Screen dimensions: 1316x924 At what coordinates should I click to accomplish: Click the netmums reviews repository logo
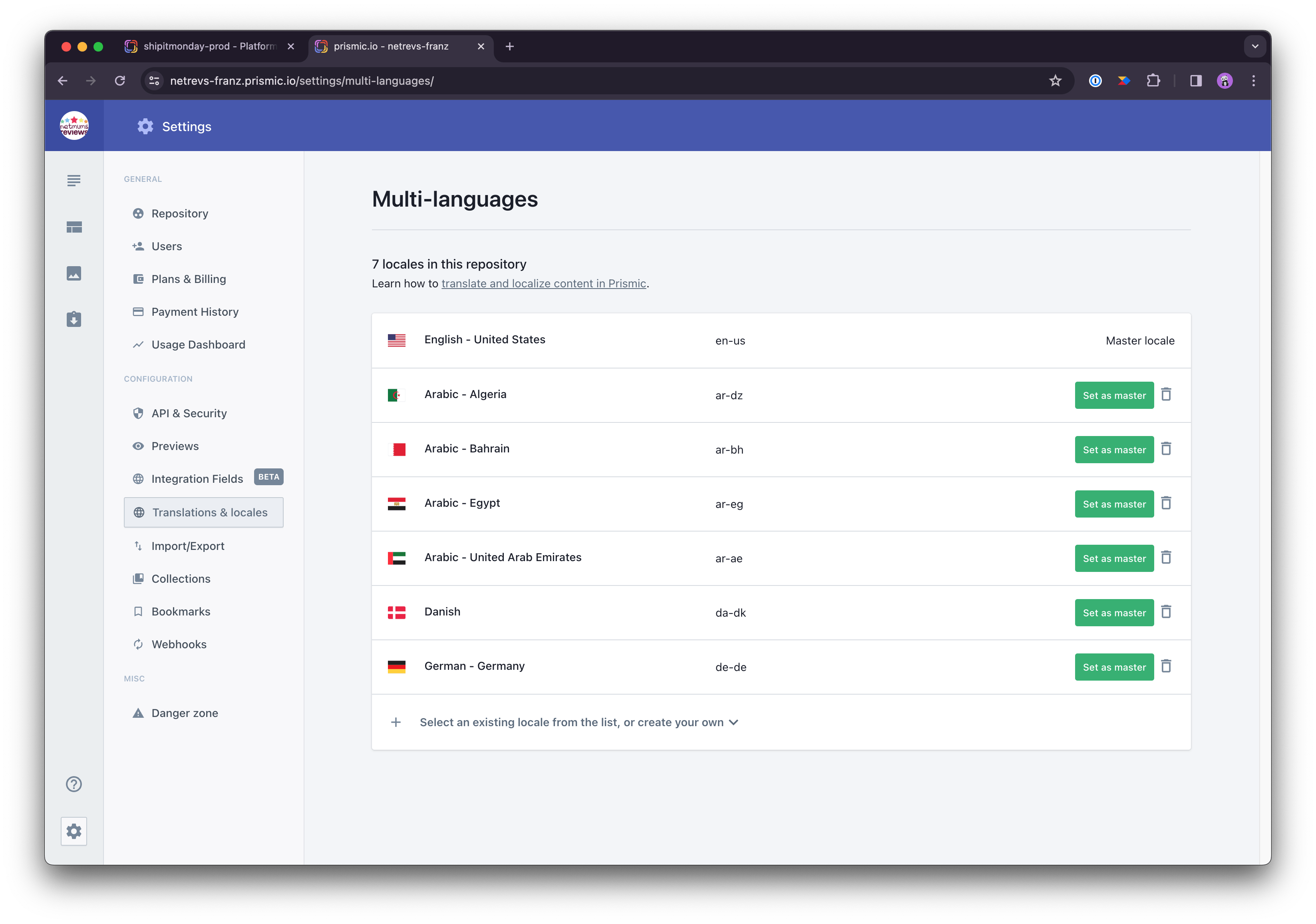75,125
